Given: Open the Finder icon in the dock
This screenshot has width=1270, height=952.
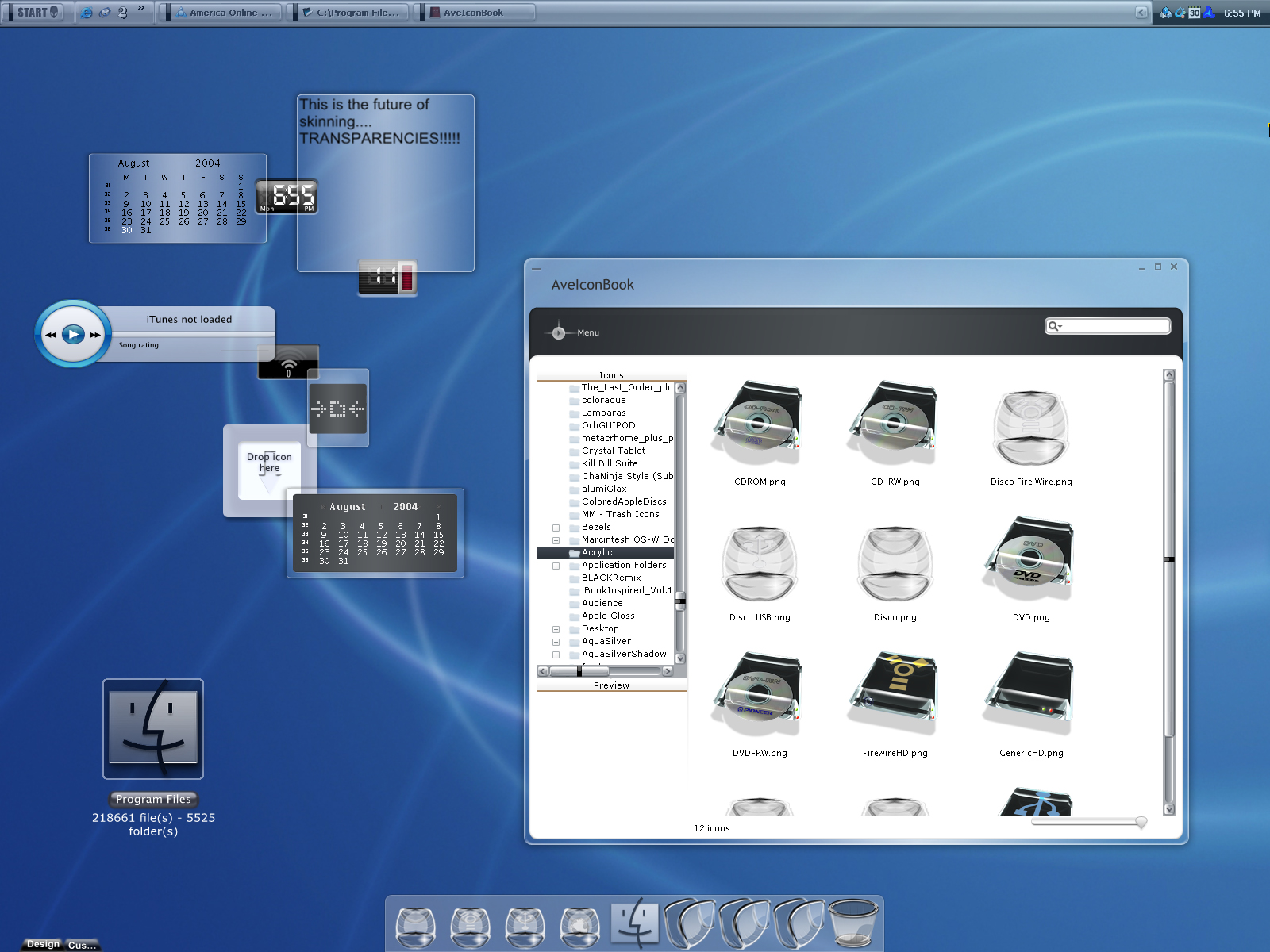Looking at the screenshot, I should [x=635, y=924].
